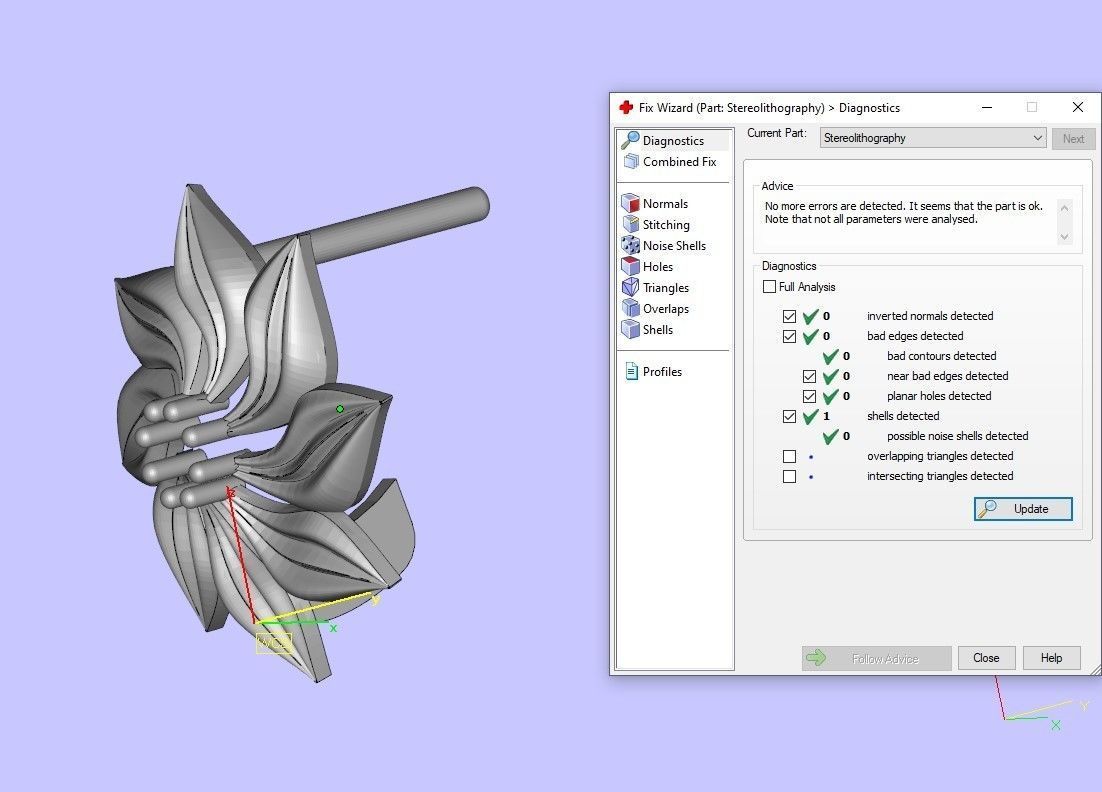Click the Holes cube icon

(x=630, y=267)
